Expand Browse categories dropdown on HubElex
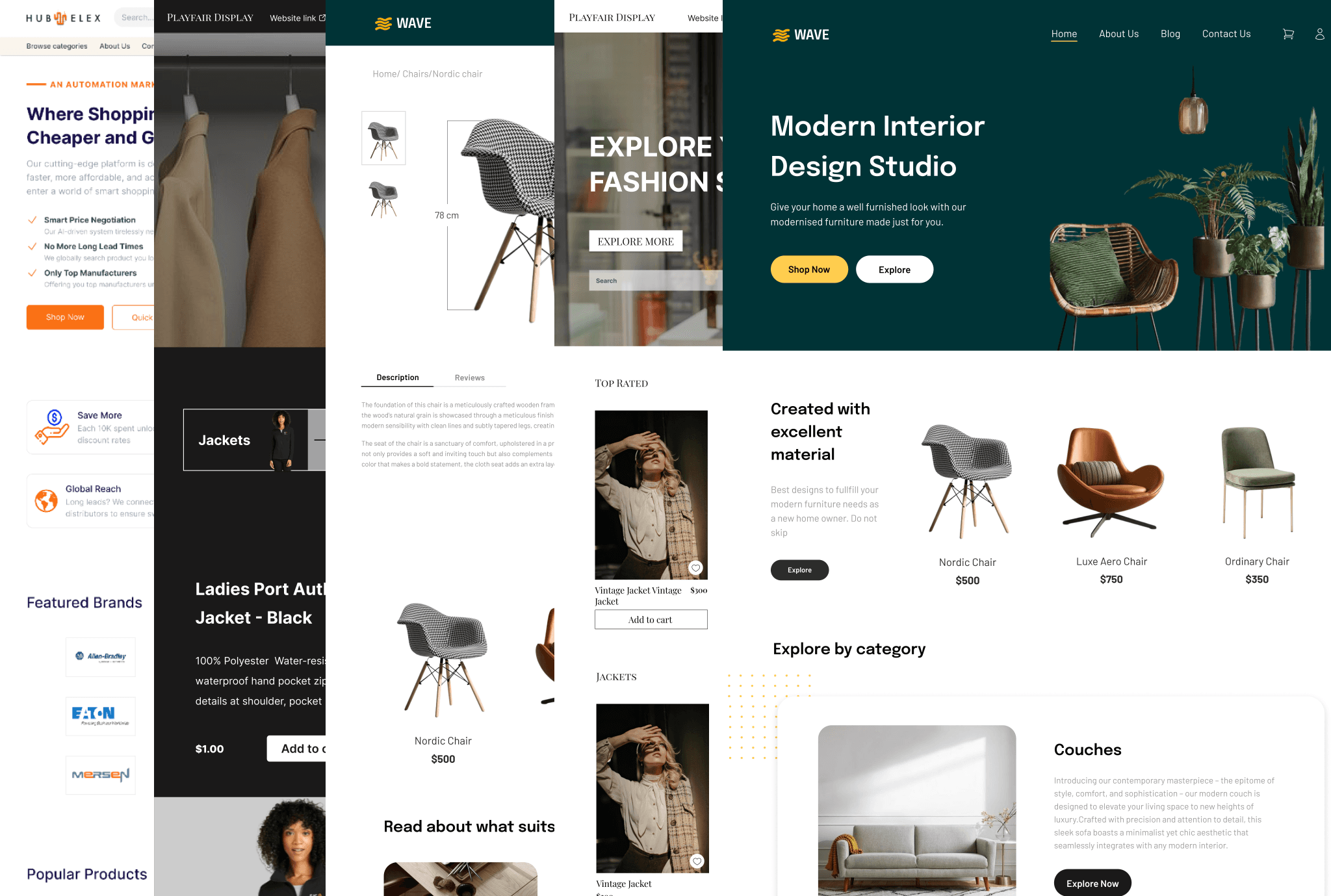Image resolution: width=1331 pixels, height=896 pixels. (56, 46)
